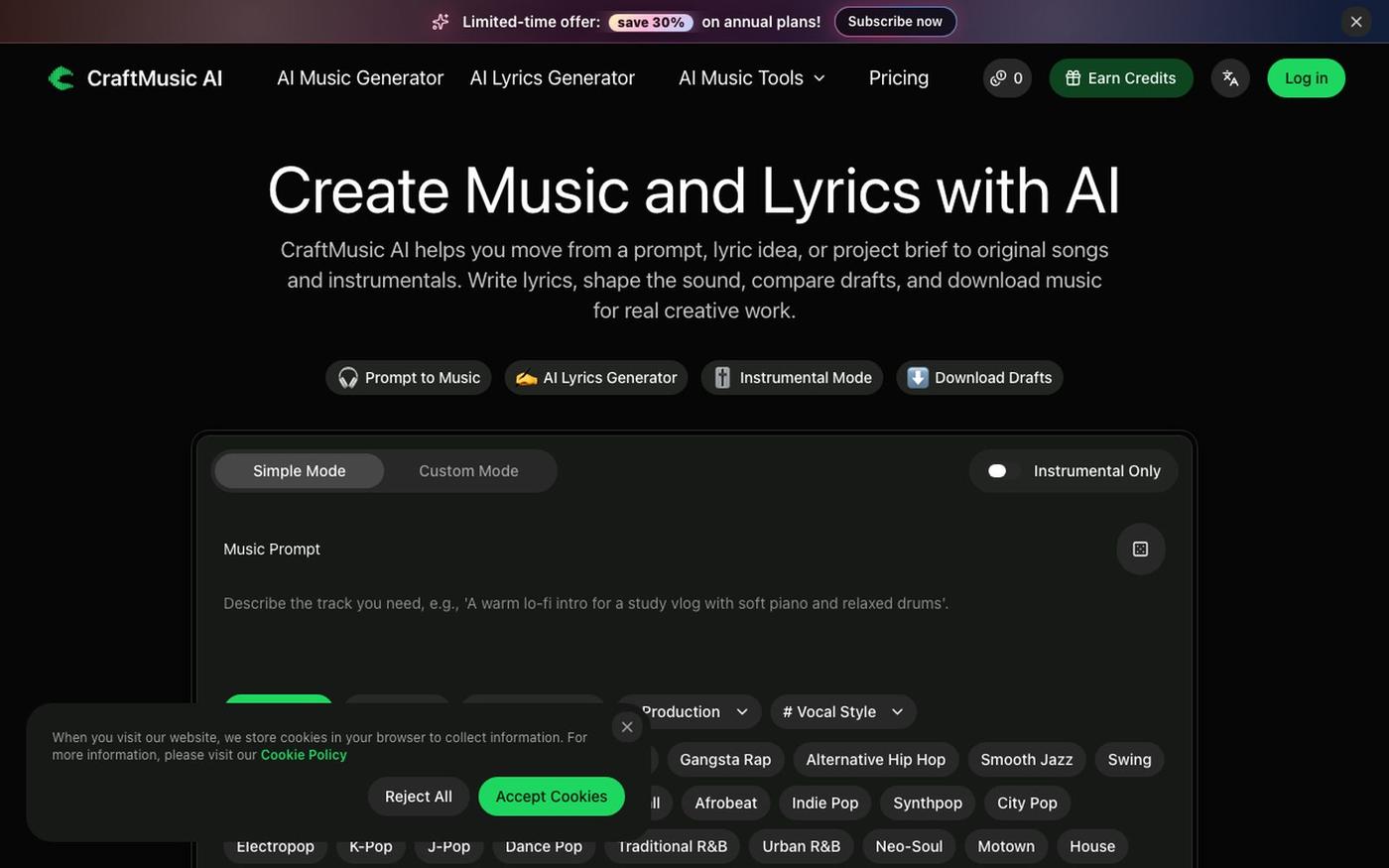Image resolution: width=1389 pixels, height=868 pixels.
Task: Select the Smooth Jazz tag
Action: (x=1027, y=760)
